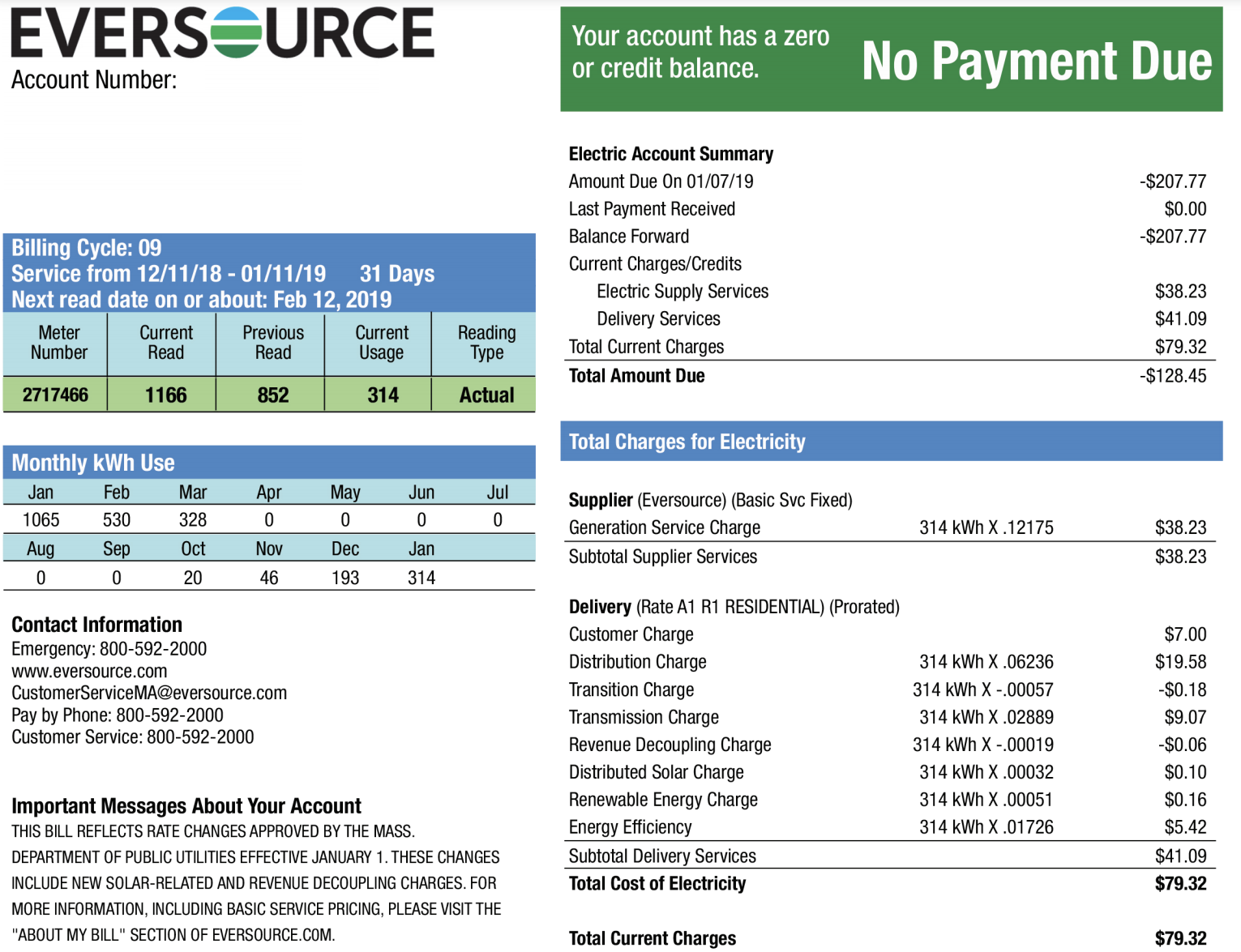Select the 193 kWh December usage value
This screenshot has height=952, width=1241.
[345, 578]
